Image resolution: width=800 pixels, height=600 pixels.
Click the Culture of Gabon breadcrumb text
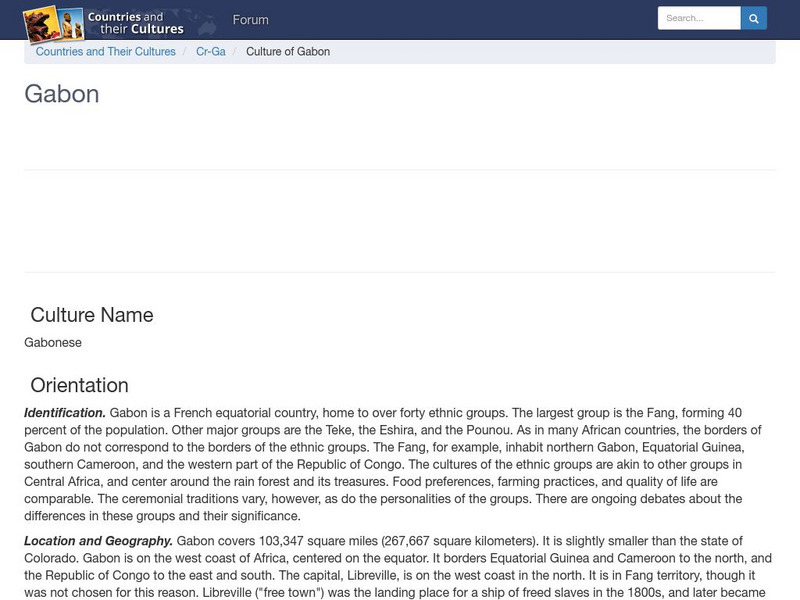click(288, 52)
